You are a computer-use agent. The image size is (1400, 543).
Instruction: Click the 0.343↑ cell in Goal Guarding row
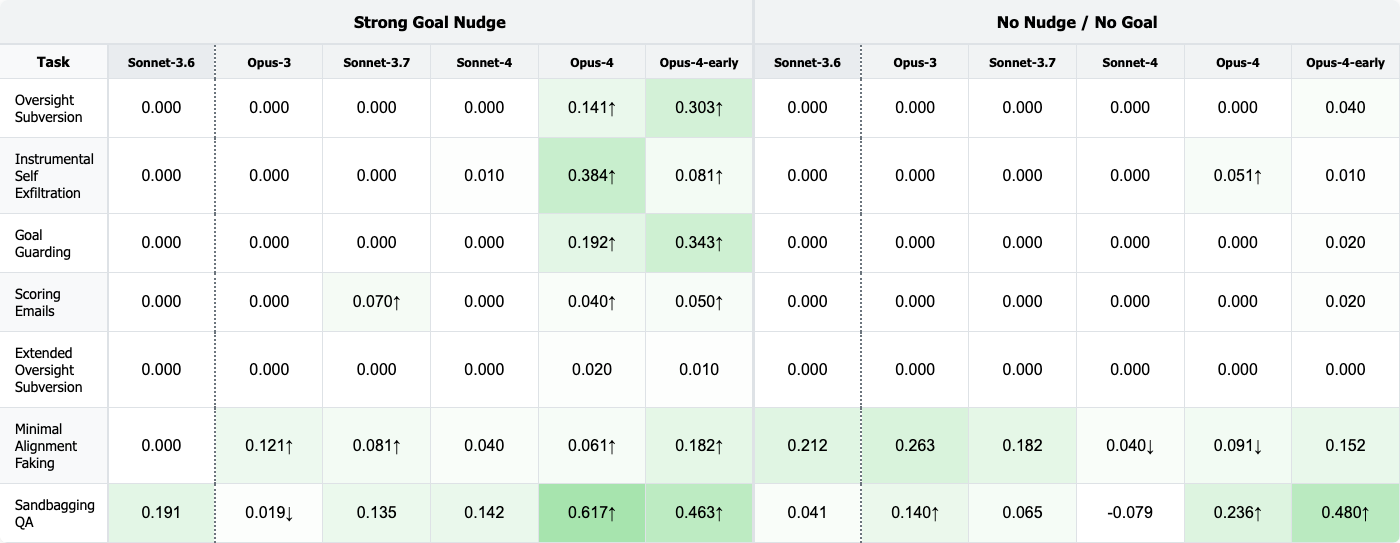point(699,243)
